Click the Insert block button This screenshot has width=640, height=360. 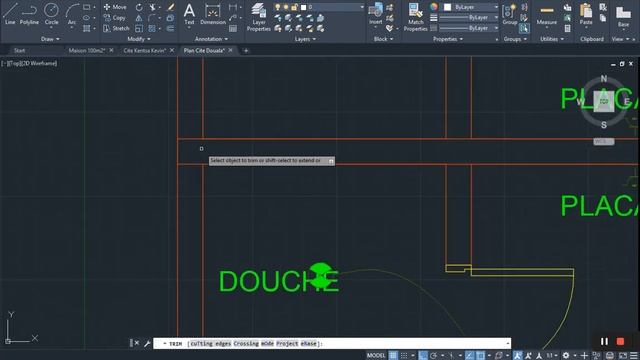tap(376, 14)
